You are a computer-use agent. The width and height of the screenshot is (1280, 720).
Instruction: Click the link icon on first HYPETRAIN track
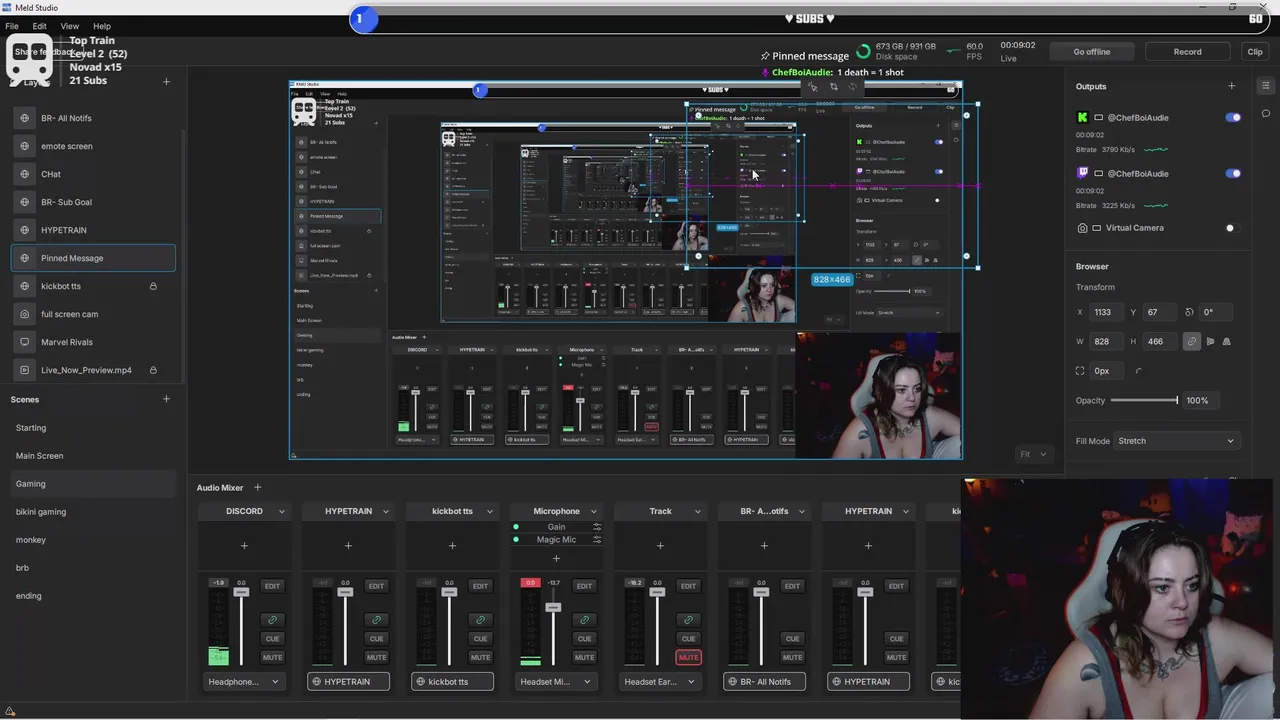point(376,620)
